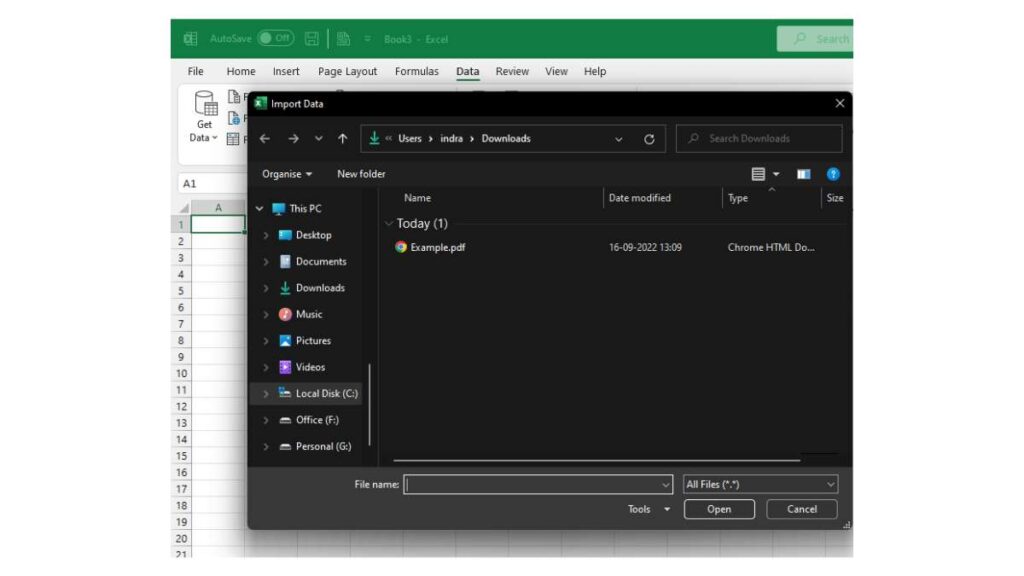Toggle AutoSave in the Excel title bar
This screenshot has height=576, width=1024.
pos(269,37)
